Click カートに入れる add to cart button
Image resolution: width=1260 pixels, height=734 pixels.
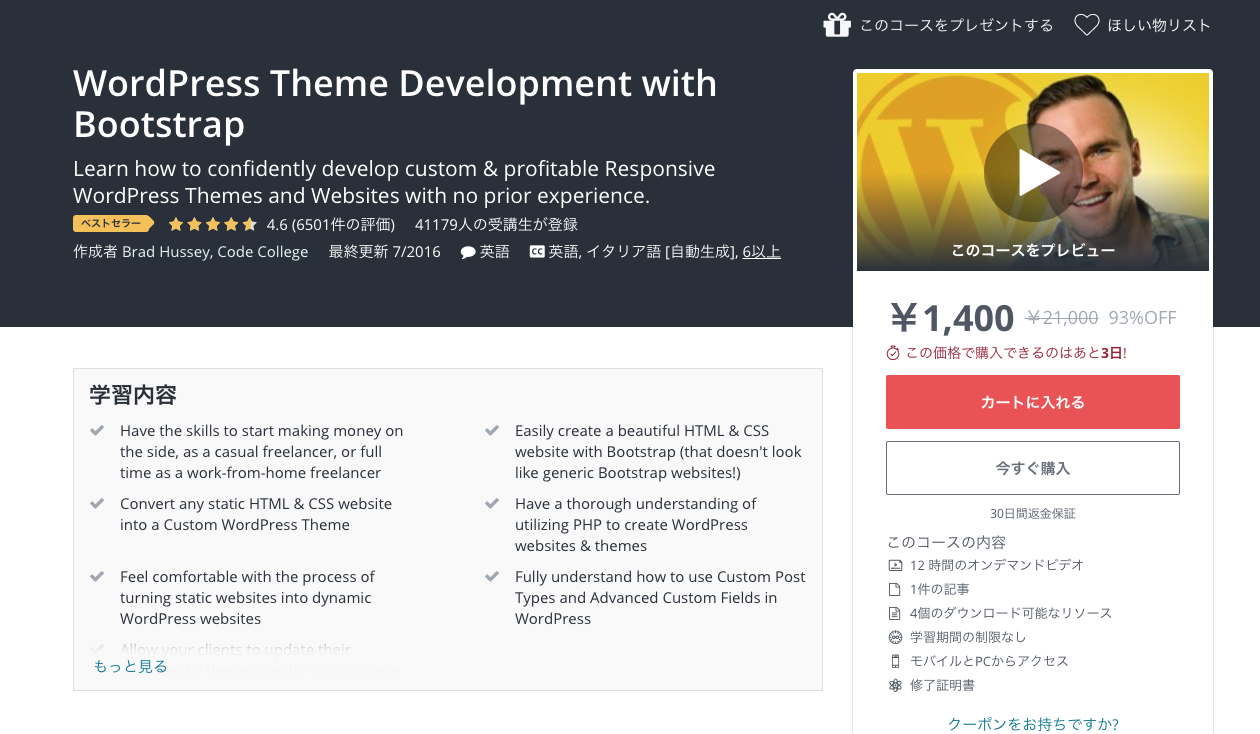[x=1033, y=402]
